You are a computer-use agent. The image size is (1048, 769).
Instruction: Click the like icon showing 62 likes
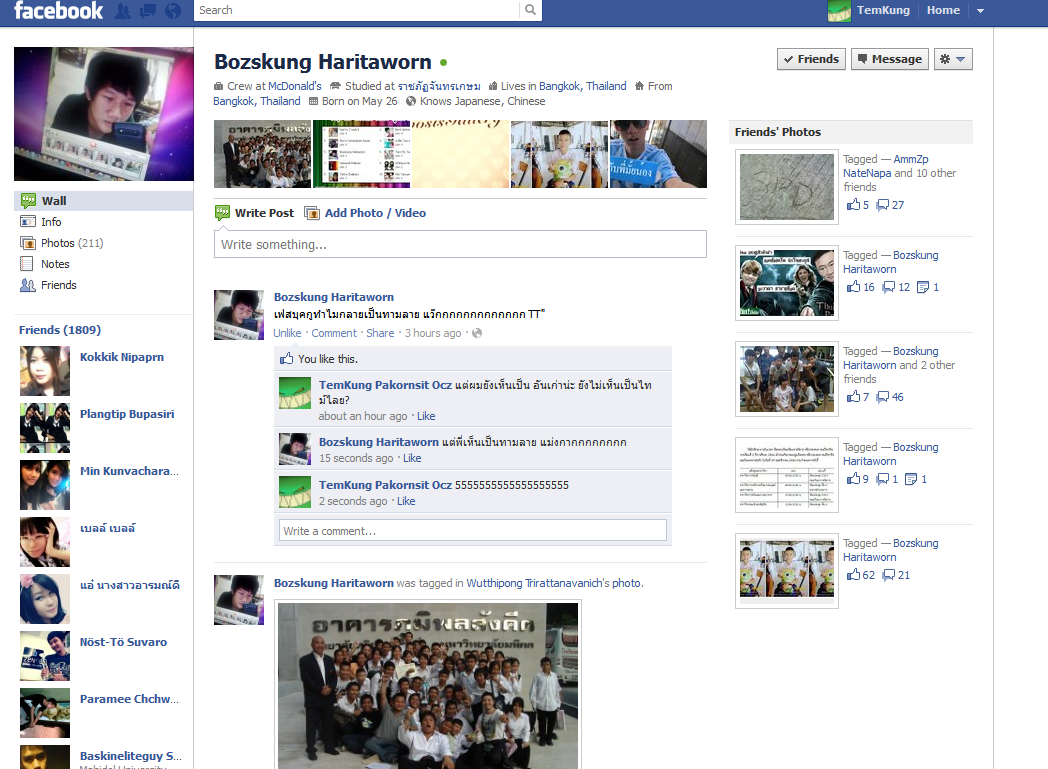point(854,575)
